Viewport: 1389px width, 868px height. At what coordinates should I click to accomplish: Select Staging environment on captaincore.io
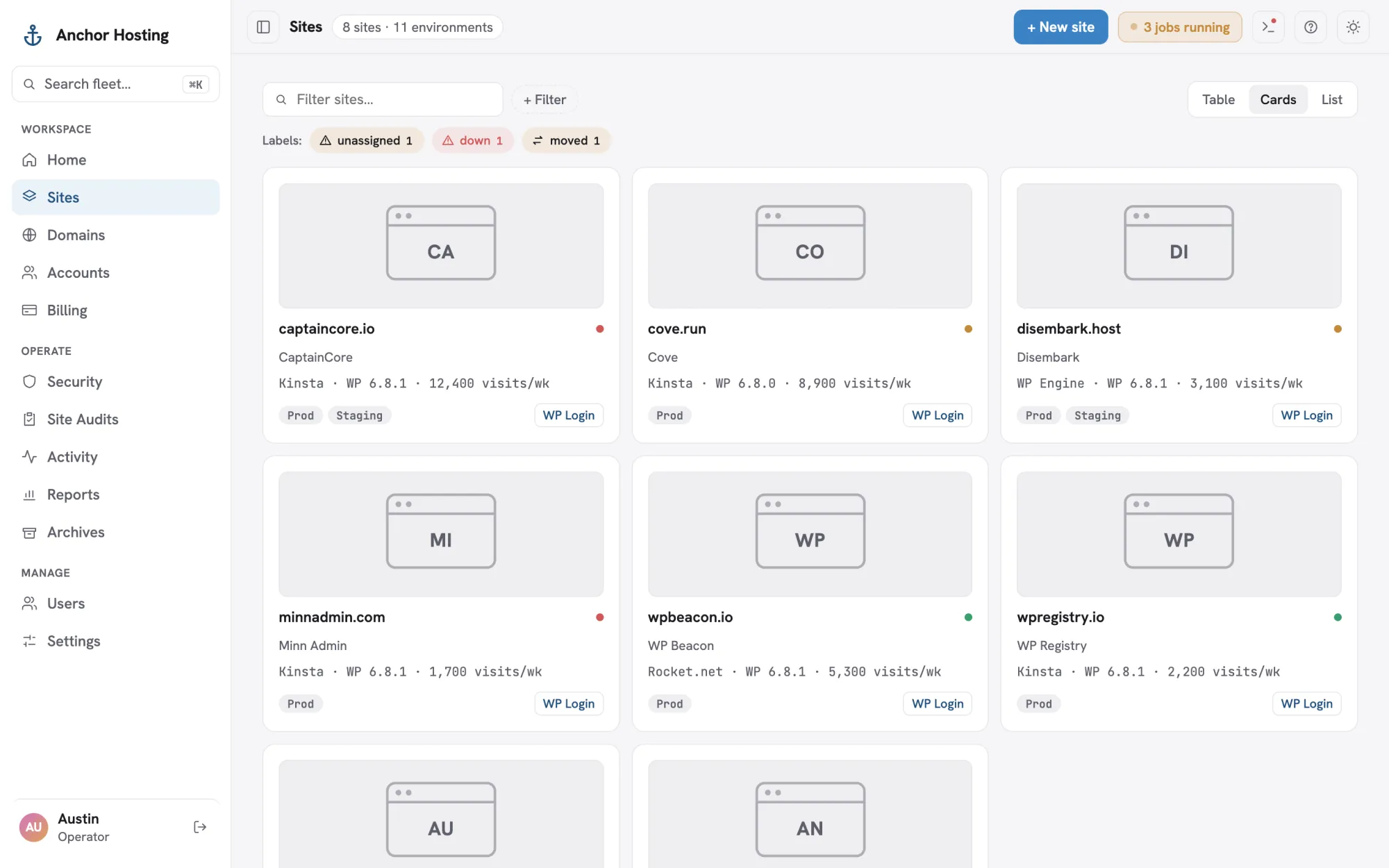pyautogui.click(x=359, y=415)
